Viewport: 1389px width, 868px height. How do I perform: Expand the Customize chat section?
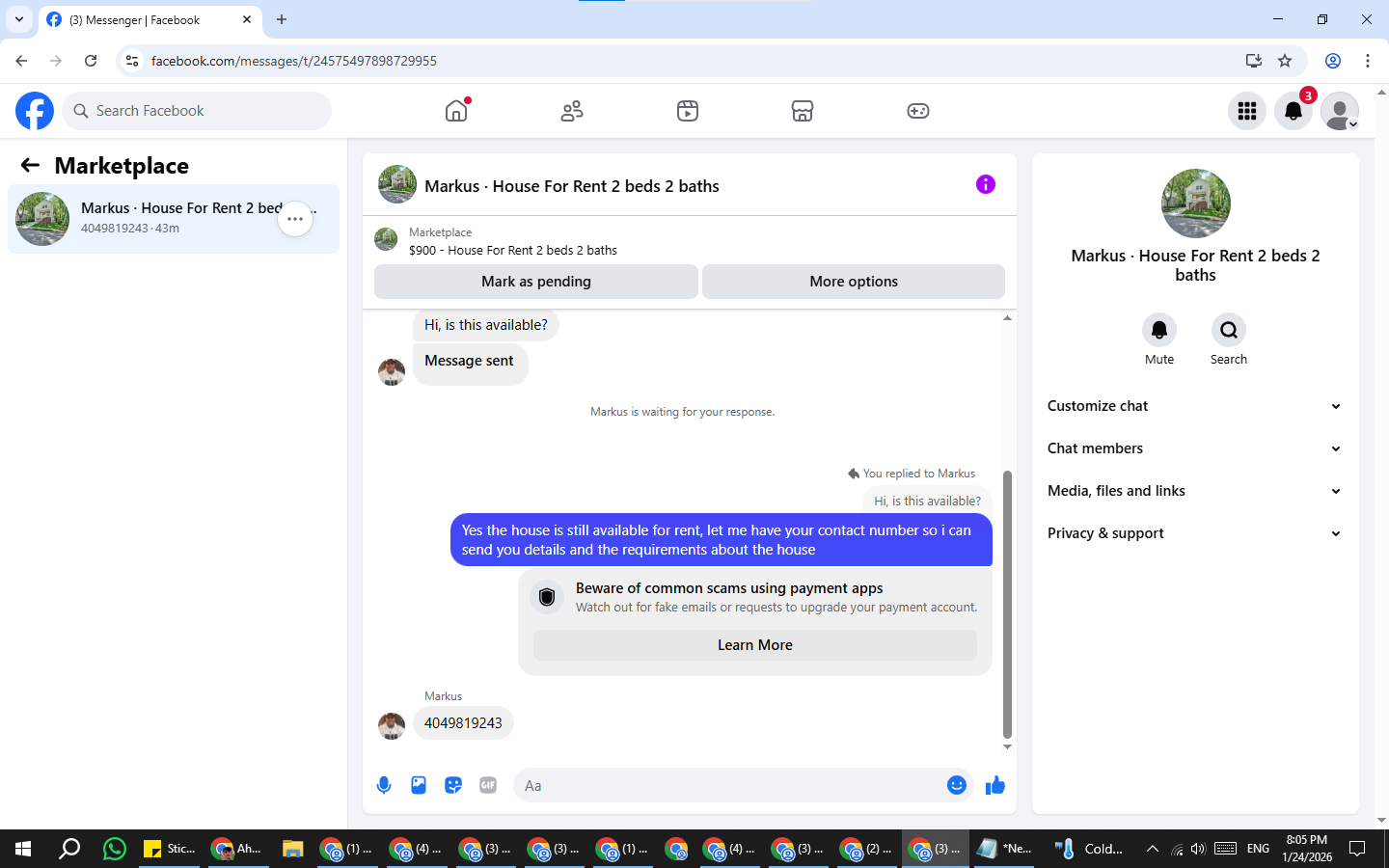(x=1195, y=406)
